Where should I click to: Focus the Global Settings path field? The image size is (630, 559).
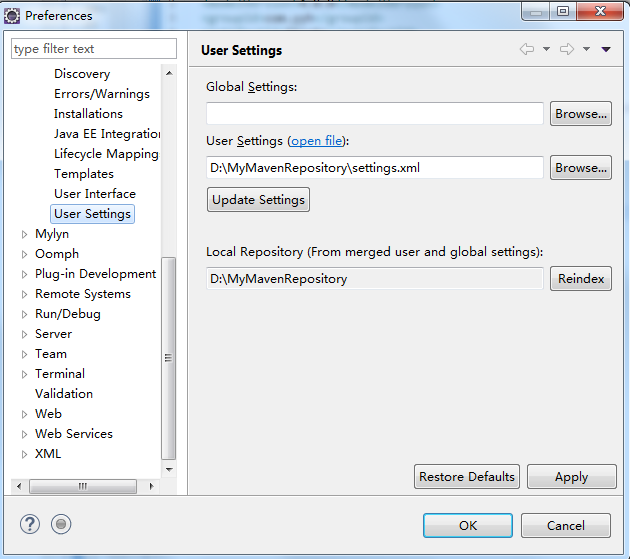(375, 114)
